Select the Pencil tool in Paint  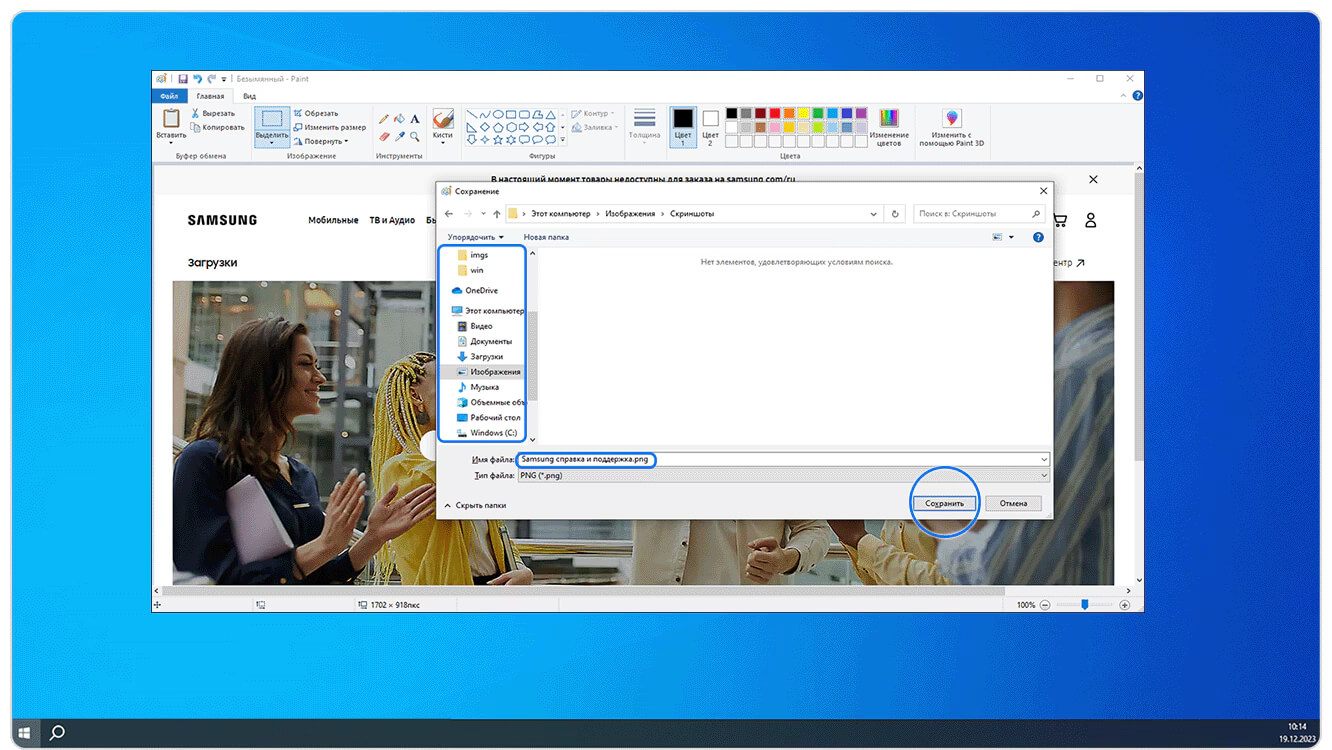pyautogui.click(x=383, y=119)
